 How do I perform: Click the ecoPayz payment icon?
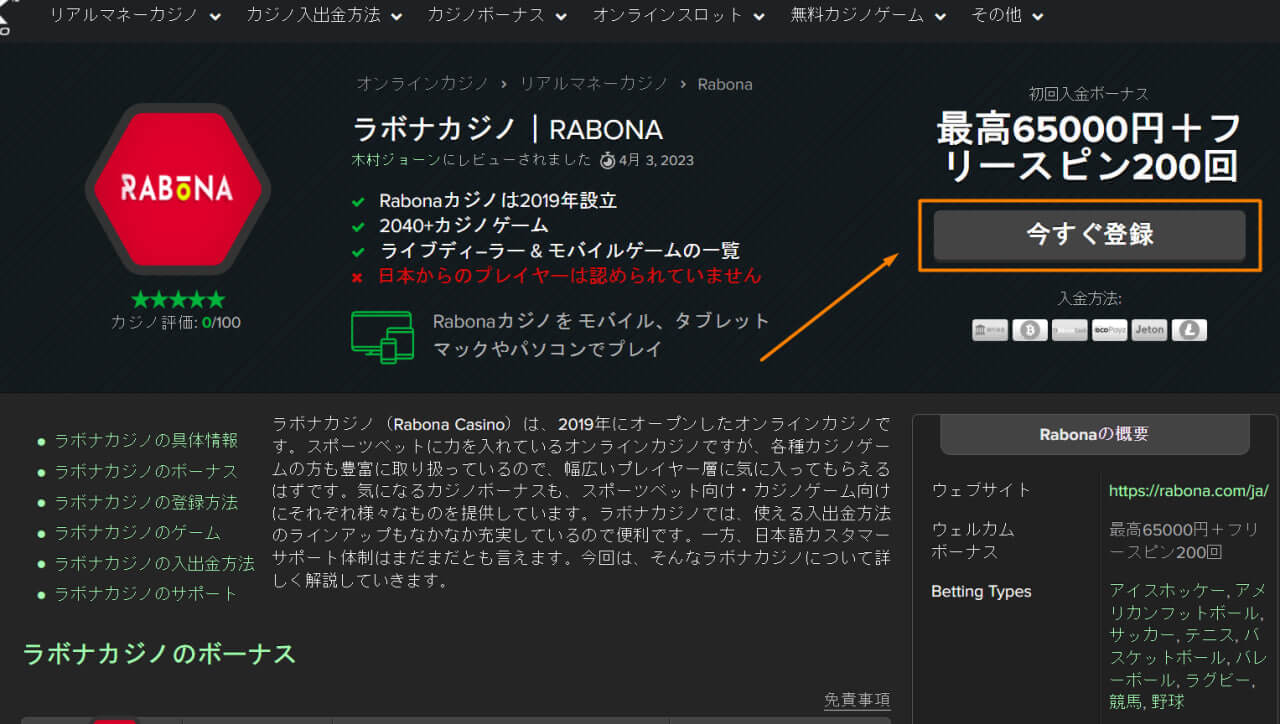coord(1109,330)
